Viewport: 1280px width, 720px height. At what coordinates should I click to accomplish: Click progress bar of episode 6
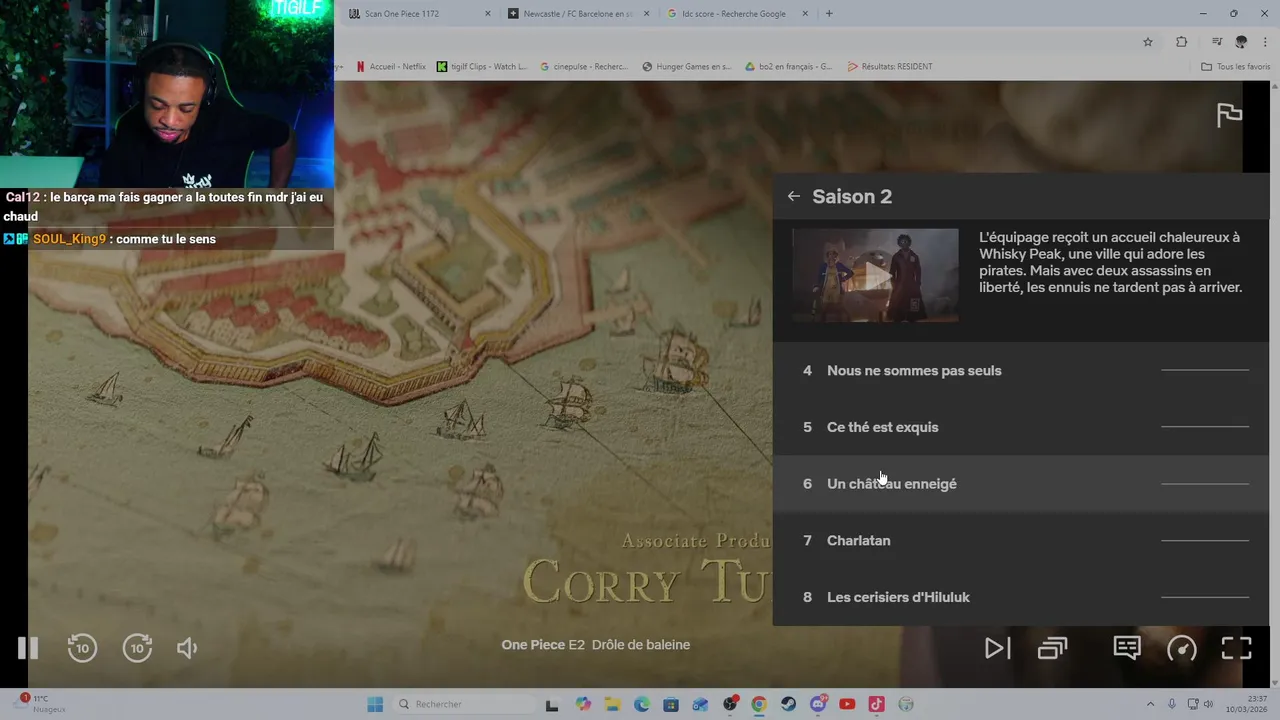[1205, 484]
